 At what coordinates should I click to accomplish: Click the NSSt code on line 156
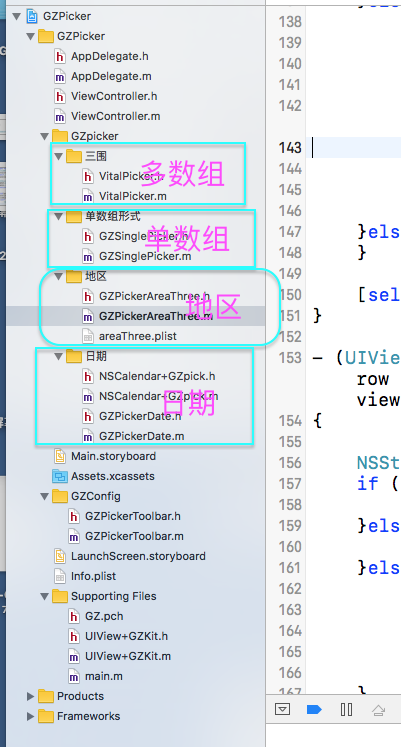[x=378, y=463]
